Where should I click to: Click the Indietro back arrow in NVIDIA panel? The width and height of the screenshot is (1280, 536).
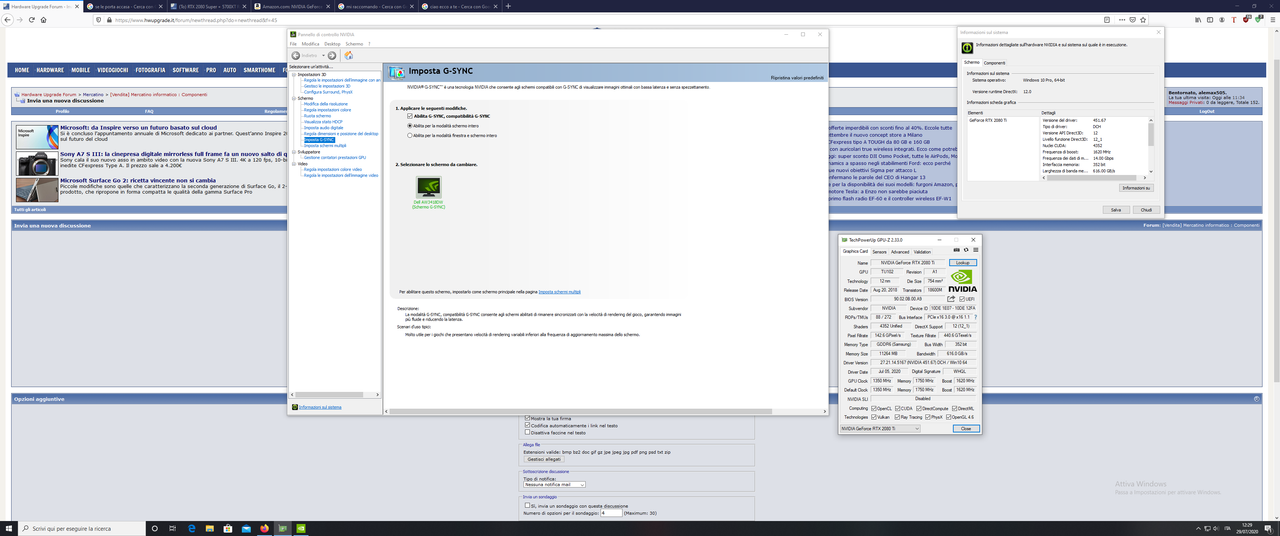[x=296, y=55]
